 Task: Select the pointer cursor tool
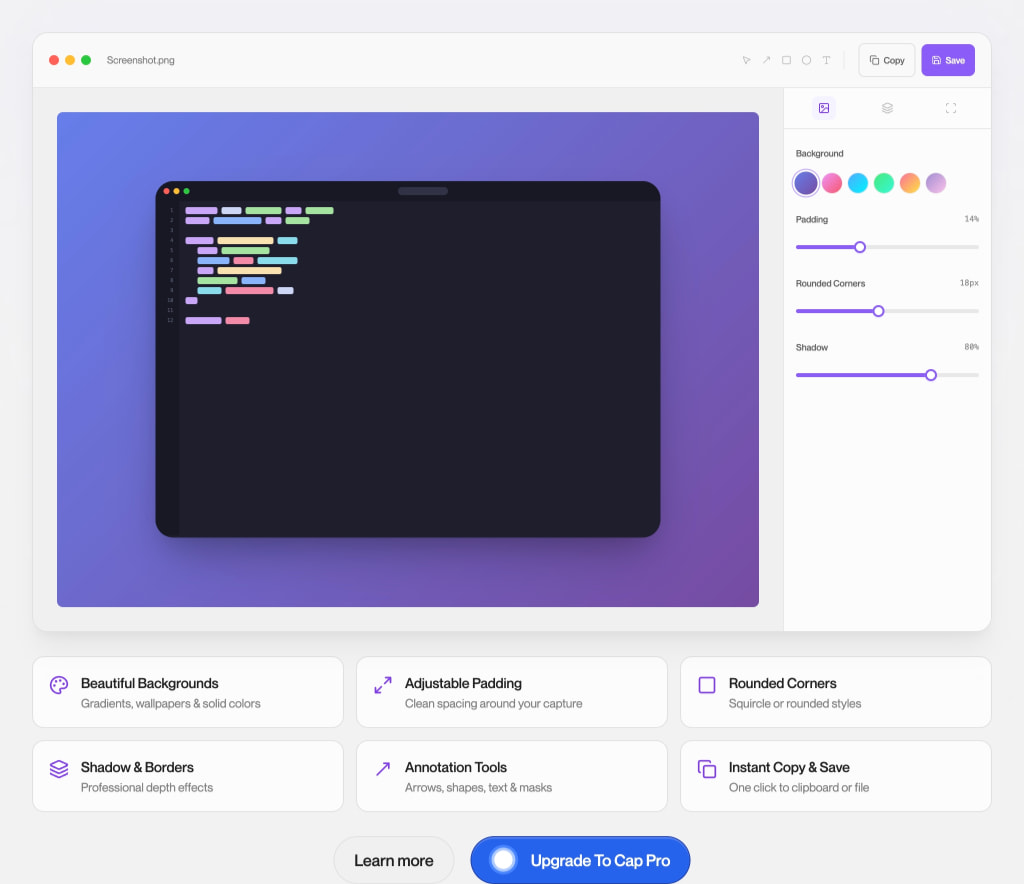click(746, 60)
